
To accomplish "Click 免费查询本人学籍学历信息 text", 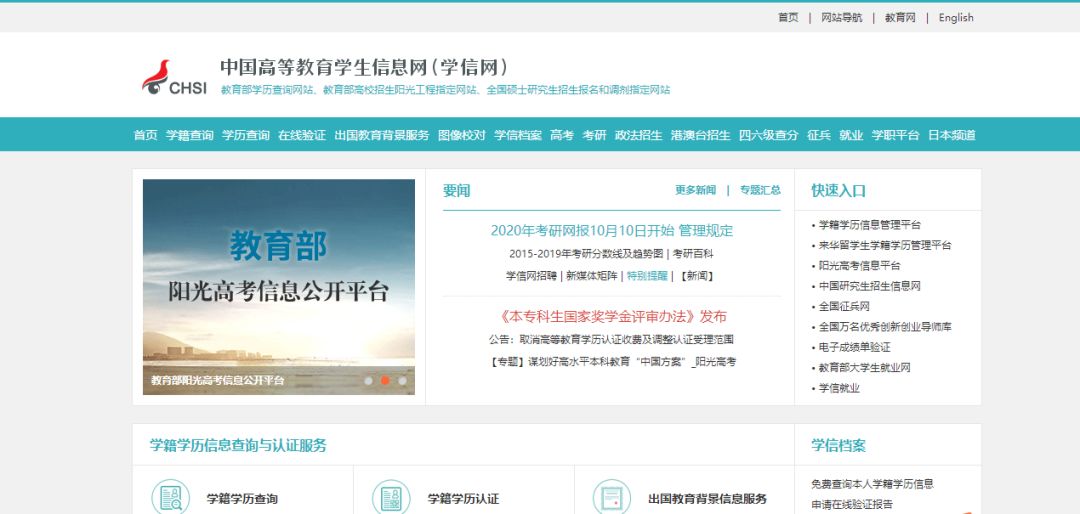I will pos(873,484).
